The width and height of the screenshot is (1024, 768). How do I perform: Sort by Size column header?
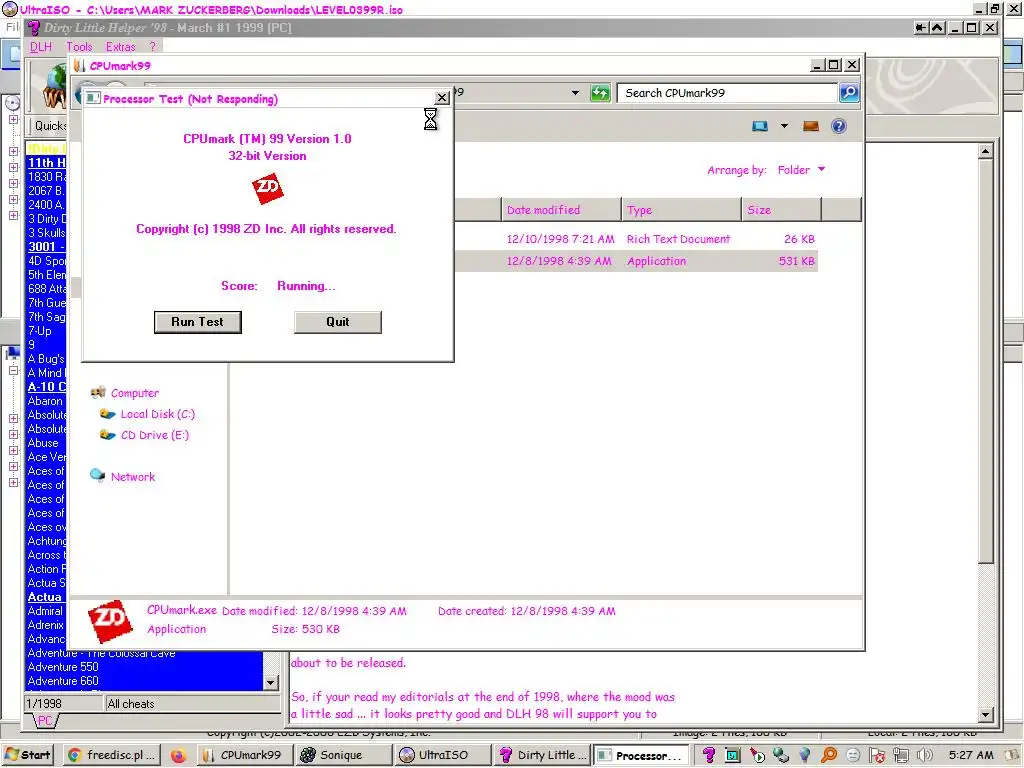pos(781,210)
